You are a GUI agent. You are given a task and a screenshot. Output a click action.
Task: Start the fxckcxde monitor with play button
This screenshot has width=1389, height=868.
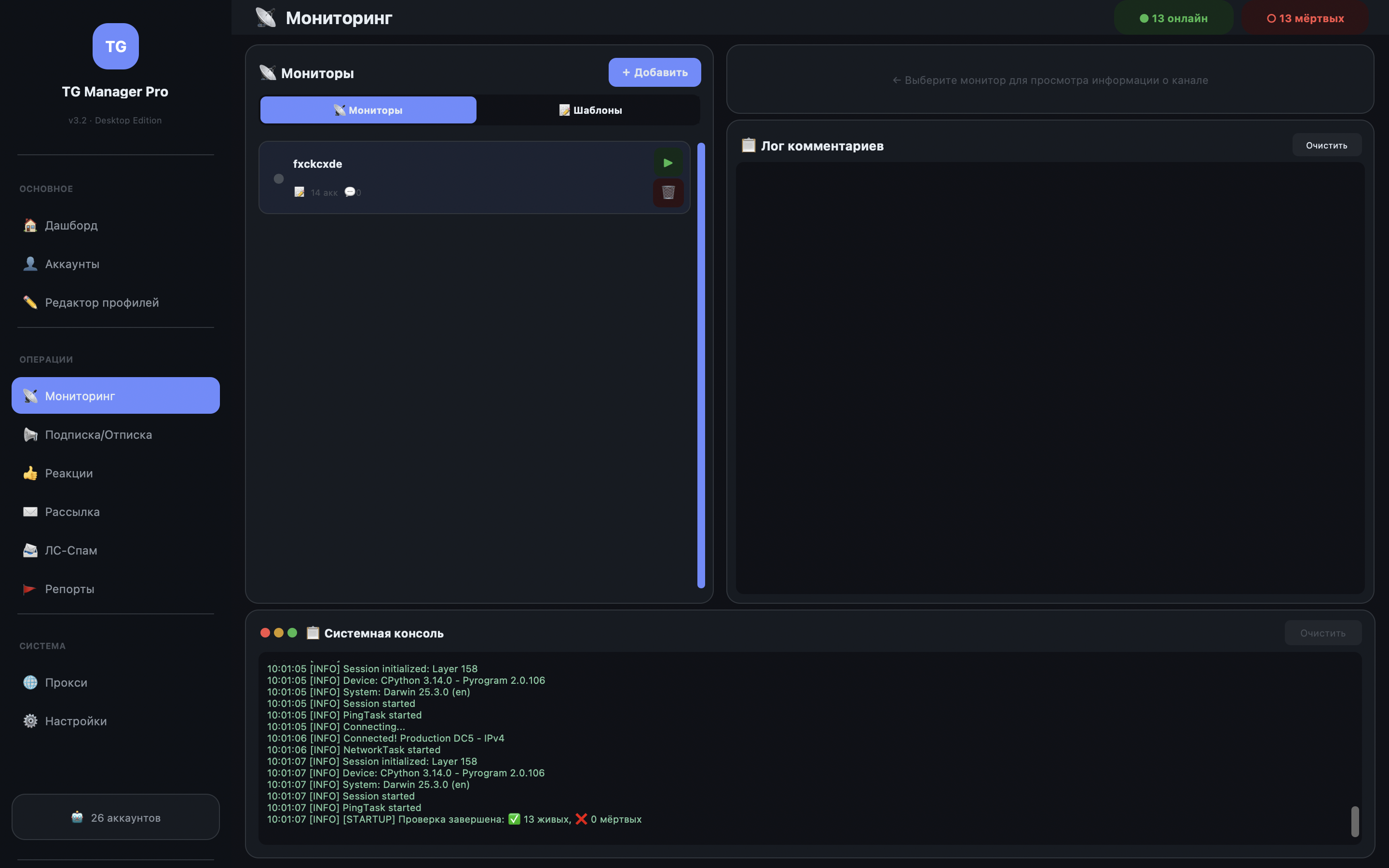(x=667, y=163)
